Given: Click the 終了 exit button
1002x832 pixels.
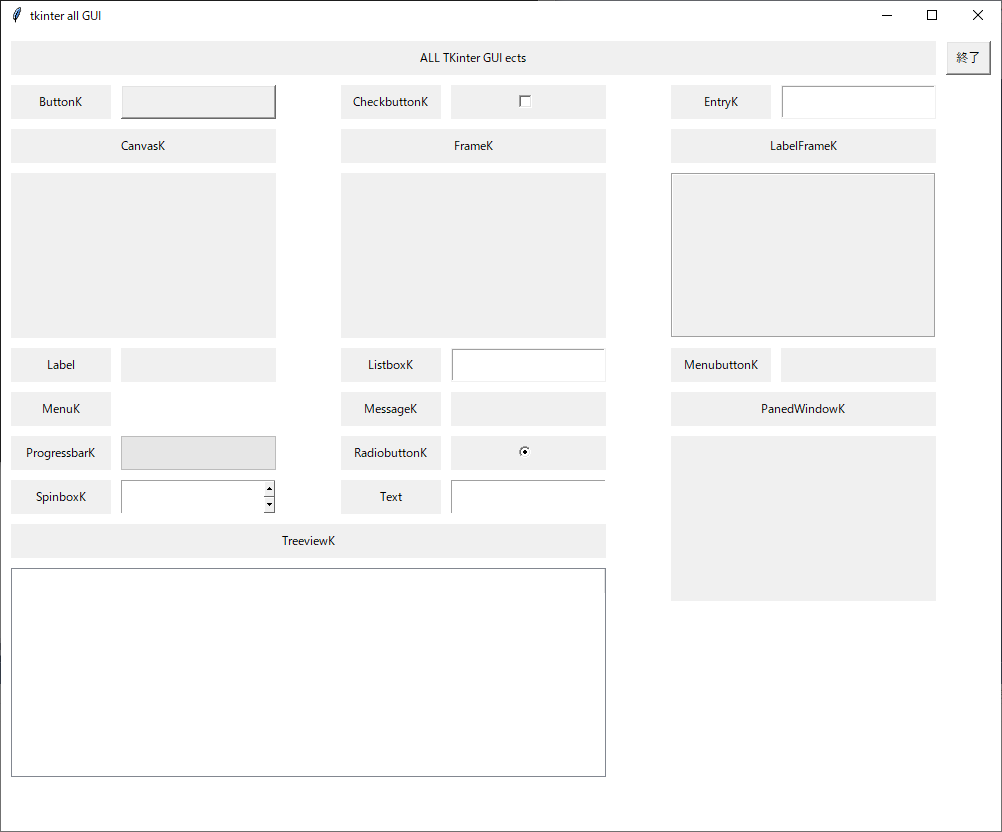Looking at the screenshot, I should coord(968,58).
